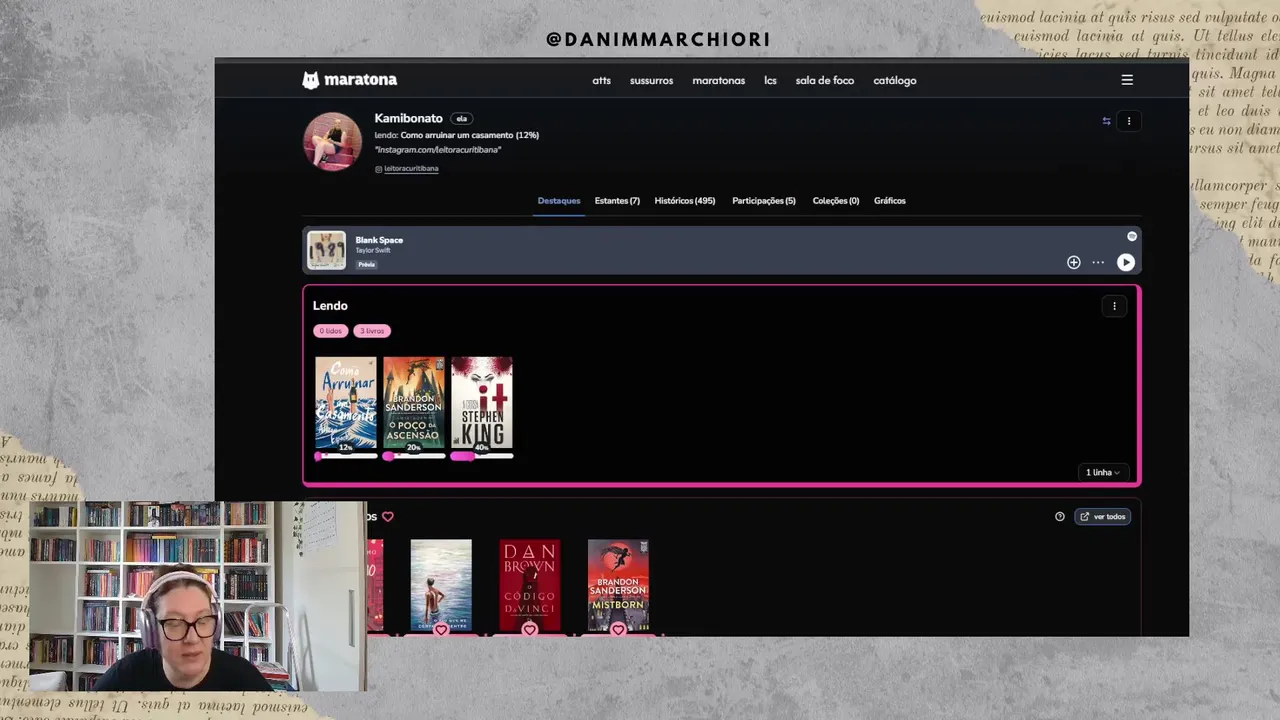
Task: Go to sala de foco
Action: (825, 81)
